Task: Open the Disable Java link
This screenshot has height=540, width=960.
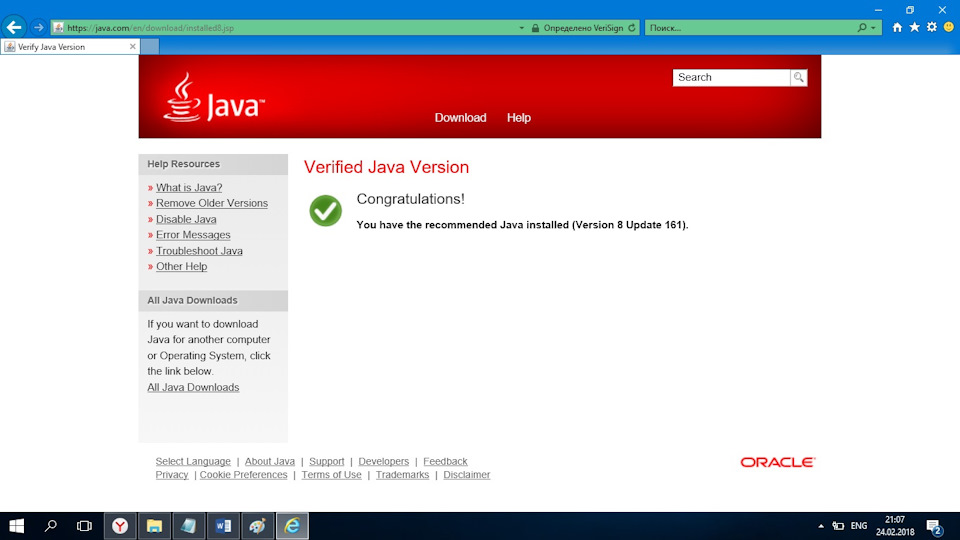Action: [186, 219]
